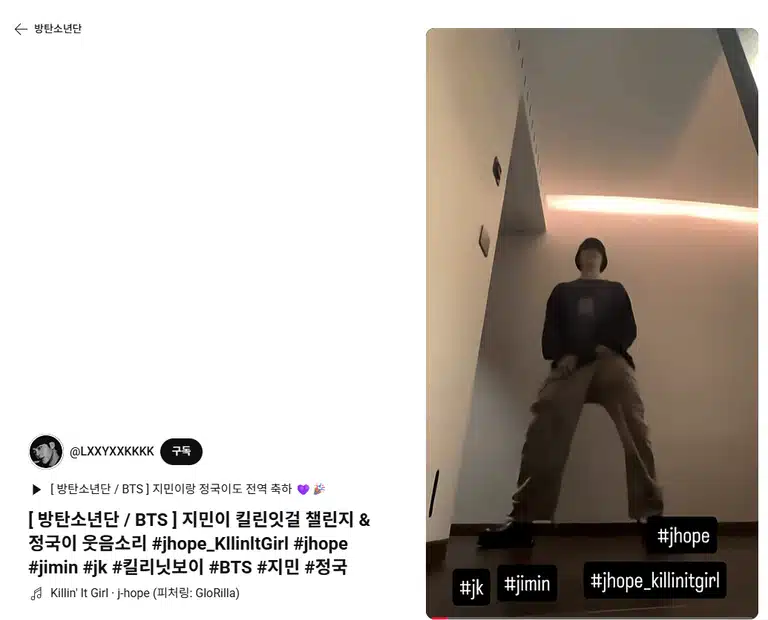768x620 pixels.
Task: Open the #BTS hashtag in title
Action: click(230, 567)
